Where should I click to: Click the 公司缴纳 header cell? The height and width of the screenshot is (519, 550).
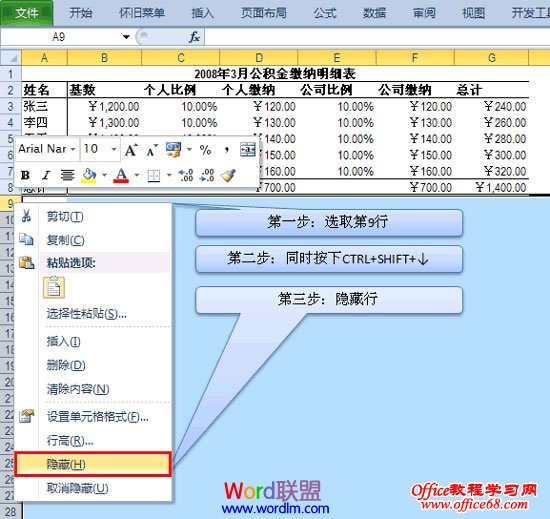(415, 90)
